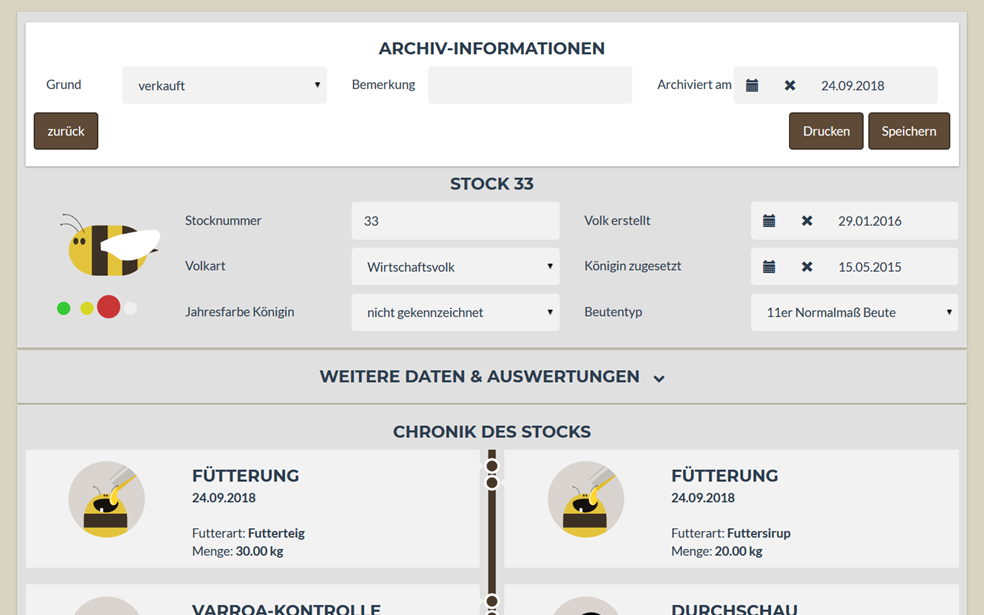
Task: Click the Fütterung heading of Futtersirup entry
Action: tap(725, 476)
